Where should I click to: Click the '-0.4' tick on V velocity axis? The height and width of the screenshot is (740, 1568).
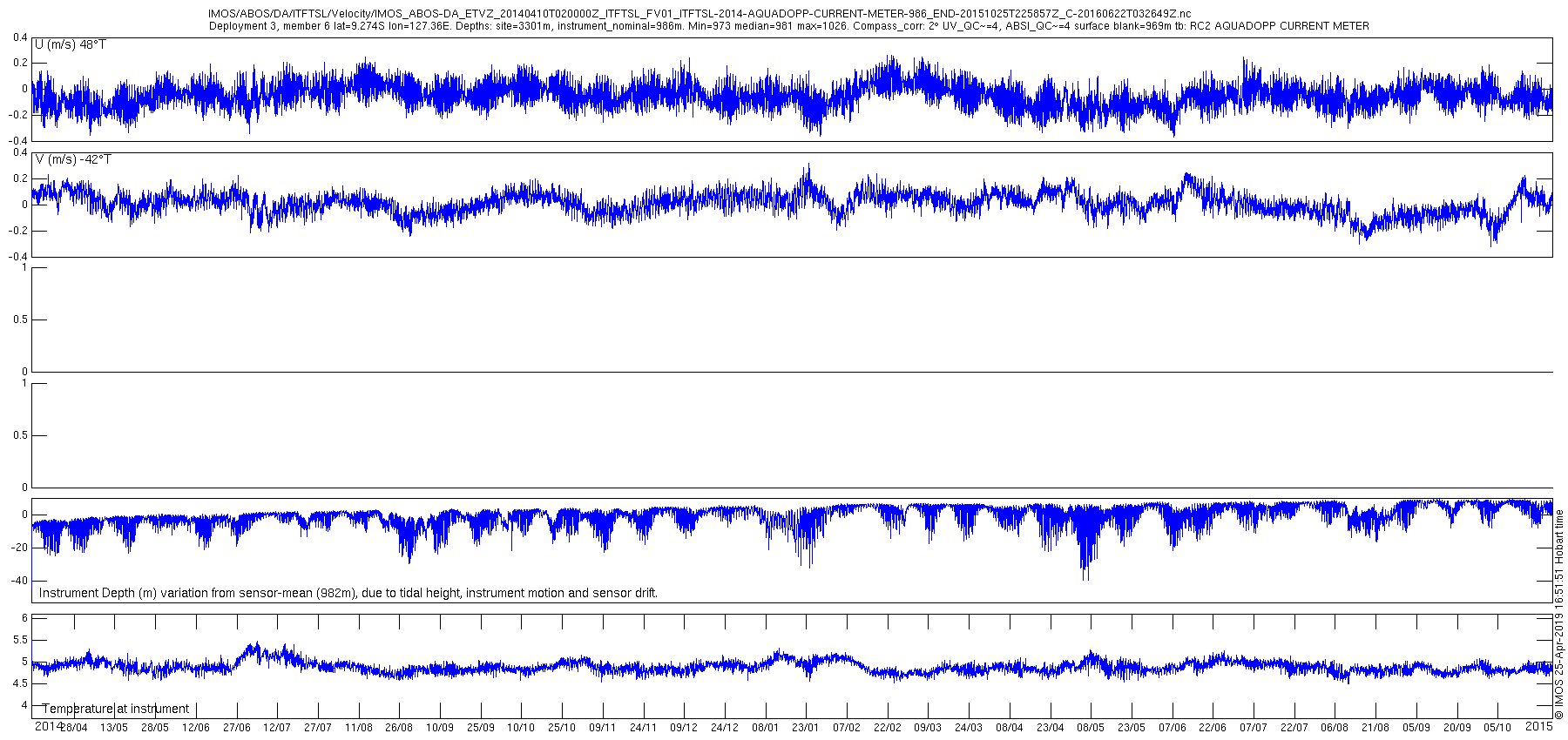19,257
